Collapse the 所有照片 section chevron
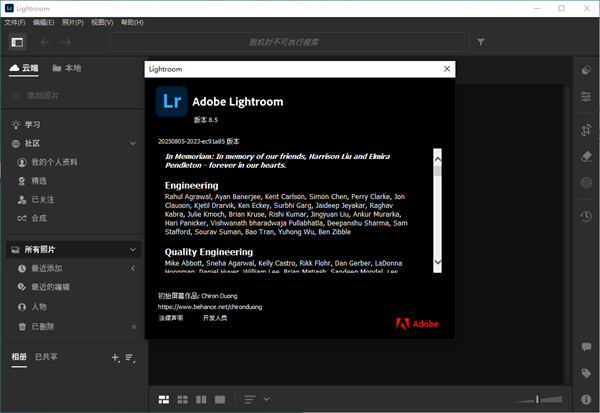This screenshot has height=413, width=600. click(133, 250)
